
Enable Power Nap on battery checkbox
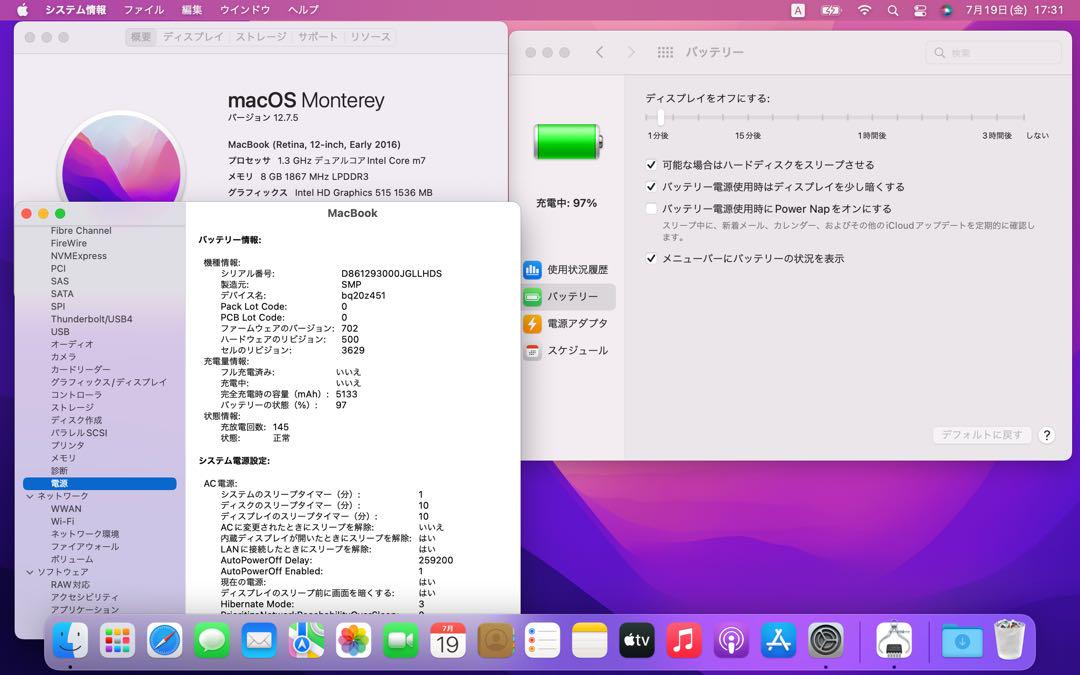(x=651, y=209)
